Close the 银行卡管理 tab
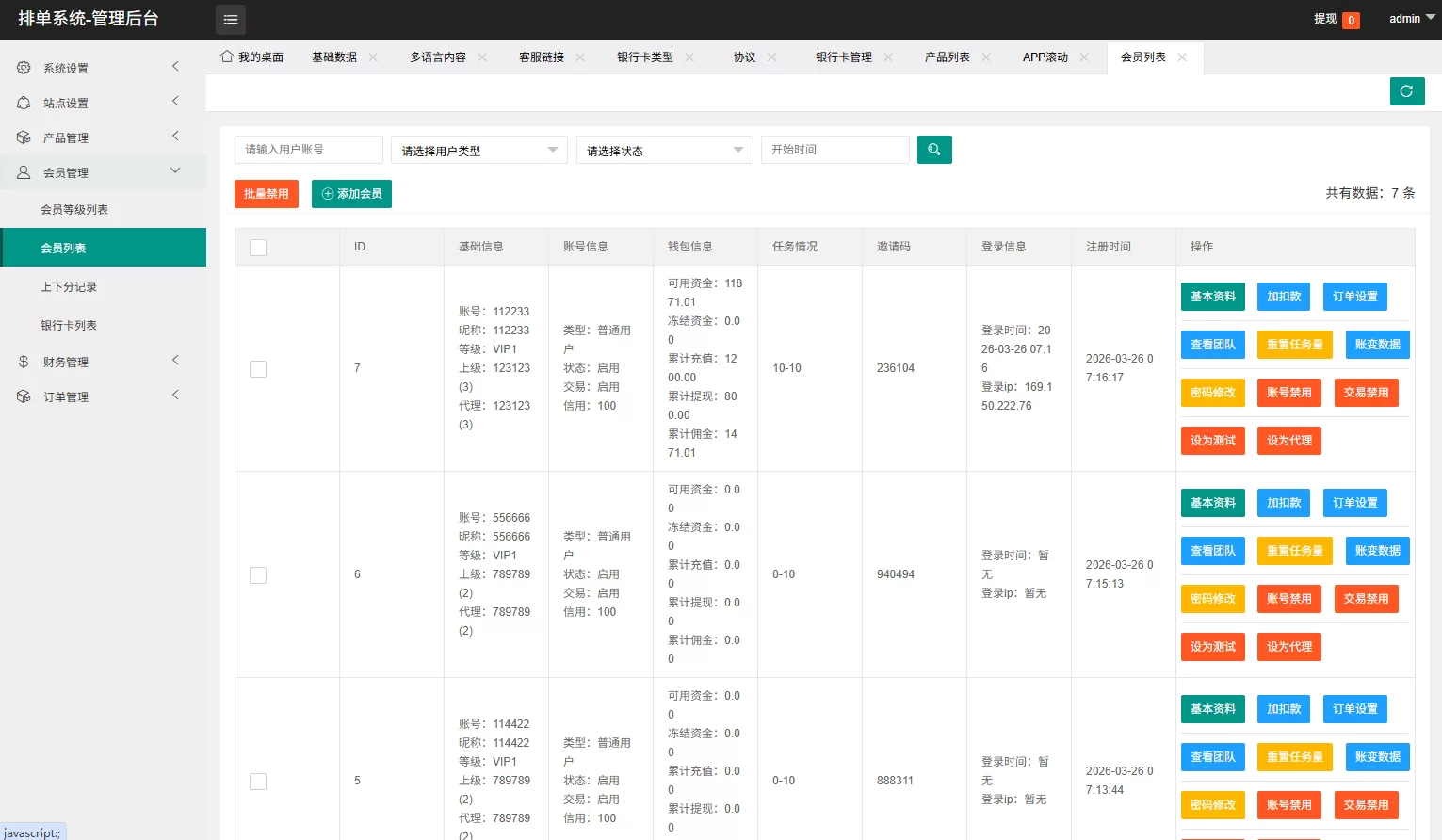This screenshot has width=1442, height=840. click(x=888, y=57)
